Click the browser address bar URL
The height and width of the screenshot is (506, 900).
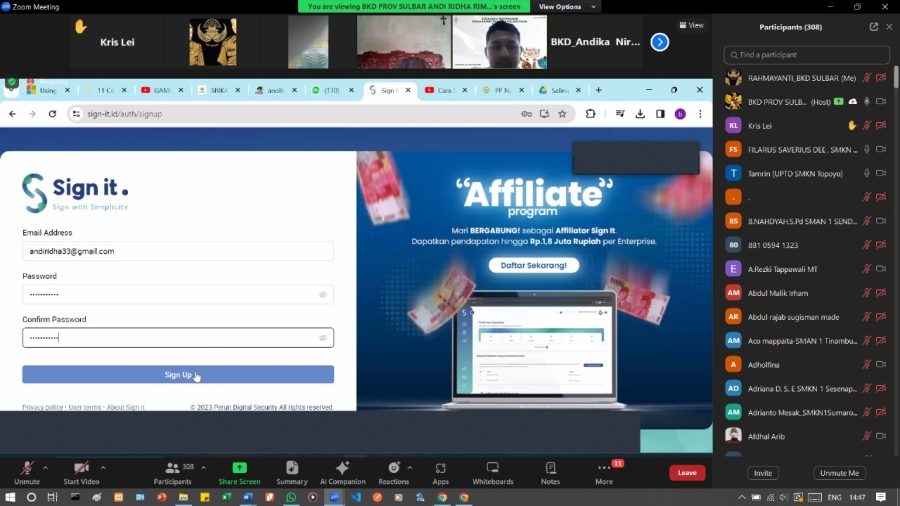125,114
